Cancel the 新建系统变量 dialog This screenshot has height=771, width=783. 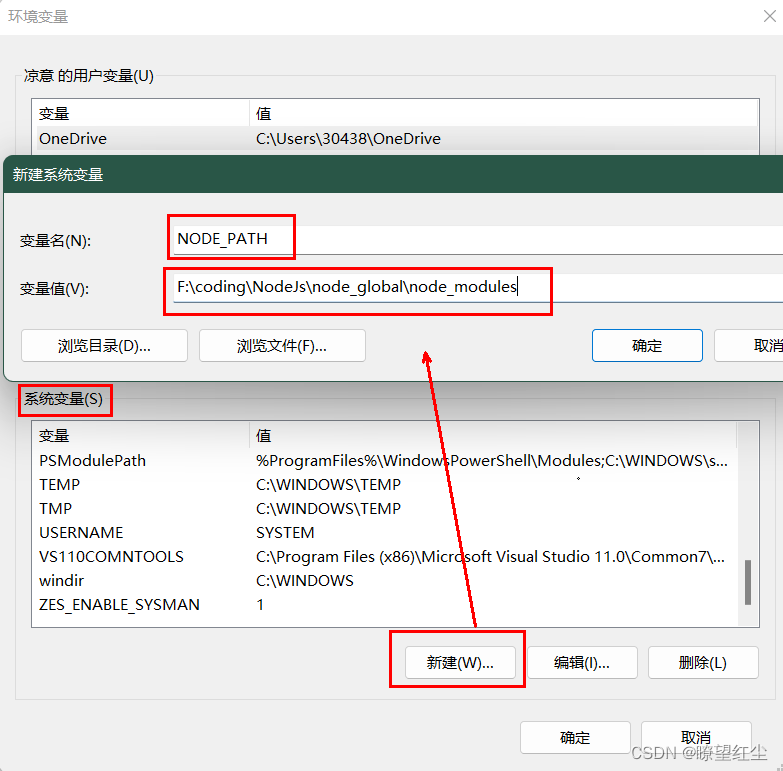(749, 346)
